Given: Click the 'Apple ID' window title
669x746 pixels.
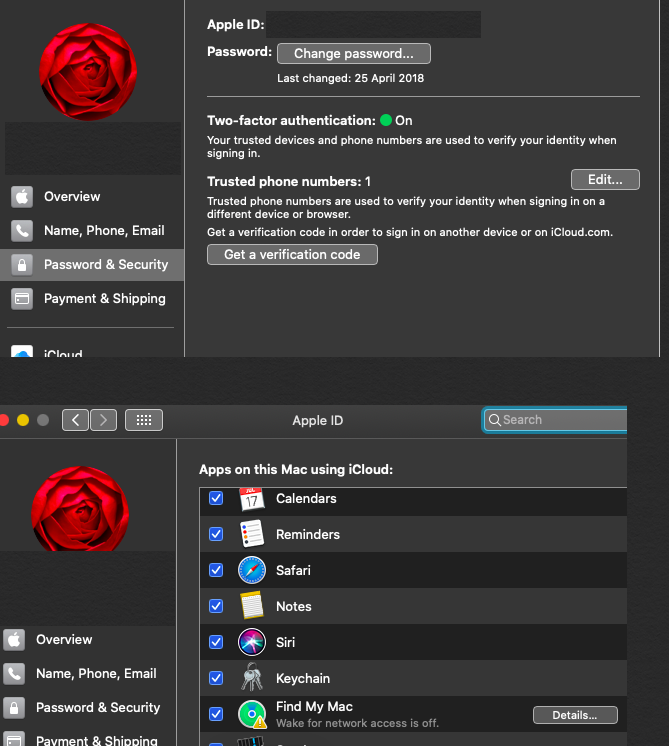Looking at the screenshot, I should point(317,421).
